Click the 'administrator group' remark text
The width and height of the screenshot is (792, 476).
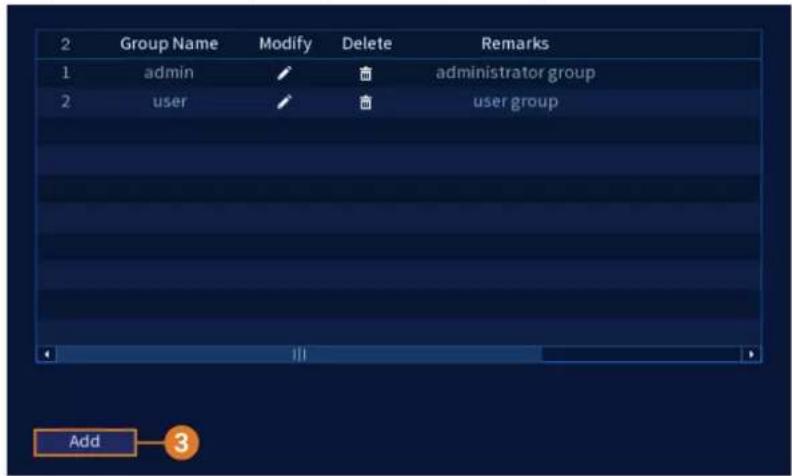515,73
